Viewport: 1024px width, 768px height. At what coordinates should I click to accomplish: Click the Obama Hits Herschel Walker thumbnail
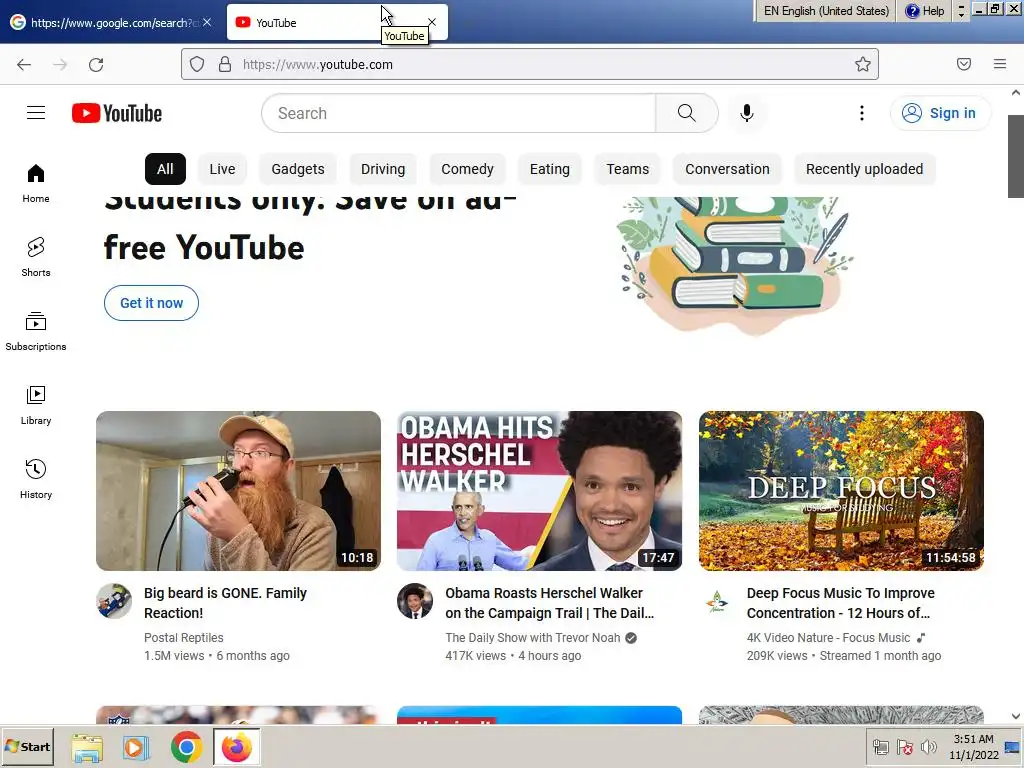[539, 490]
